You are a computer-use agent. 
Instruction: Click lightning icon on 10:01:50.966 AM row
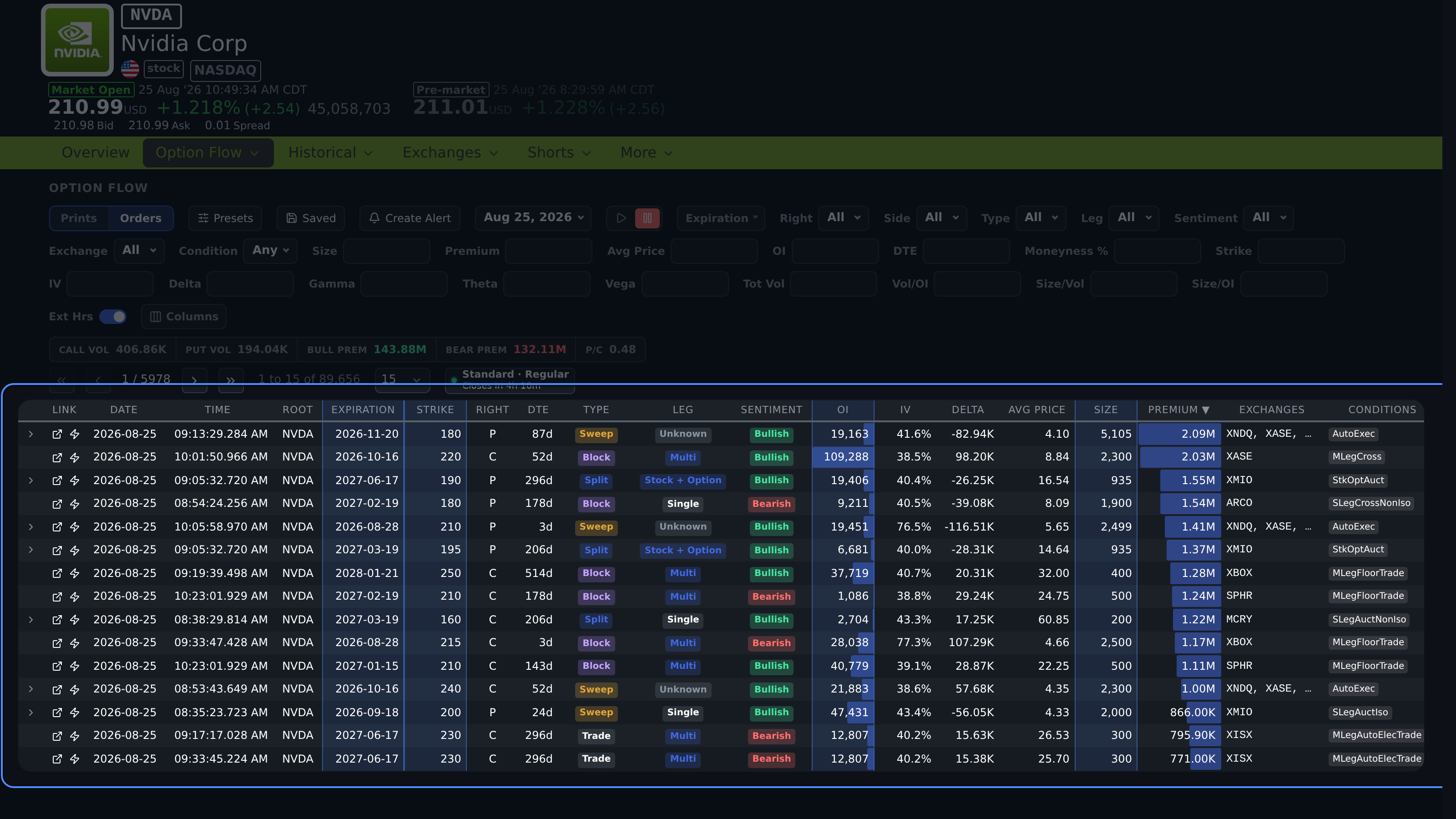click(x=75, y=457)
